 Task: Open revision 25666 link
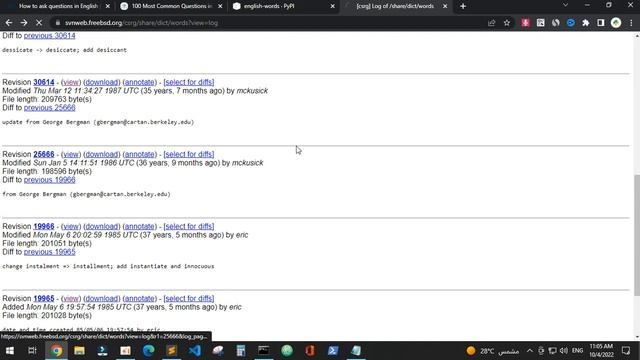[44, 154]
